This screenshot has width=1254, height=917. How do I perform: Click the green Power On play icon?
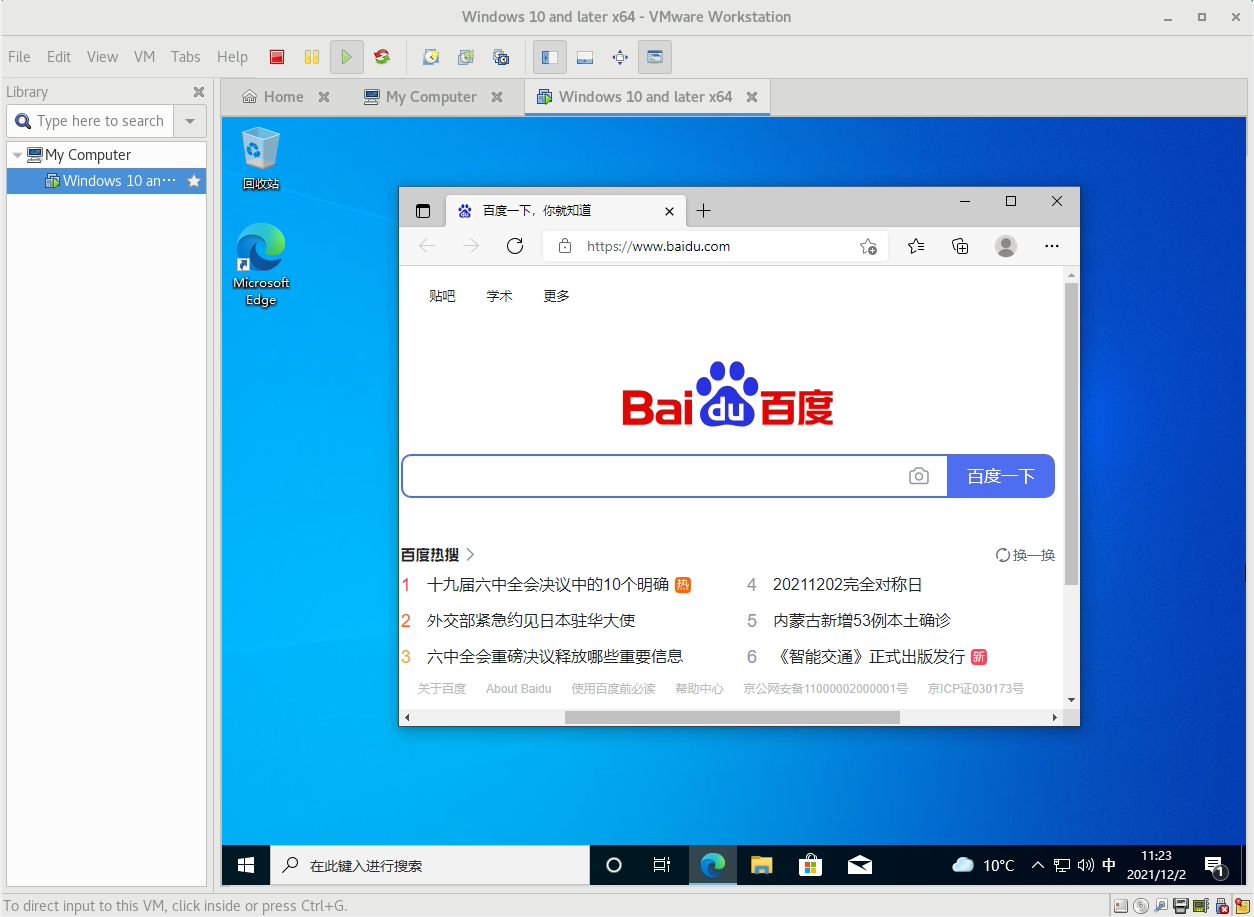(x=346, y=57)
